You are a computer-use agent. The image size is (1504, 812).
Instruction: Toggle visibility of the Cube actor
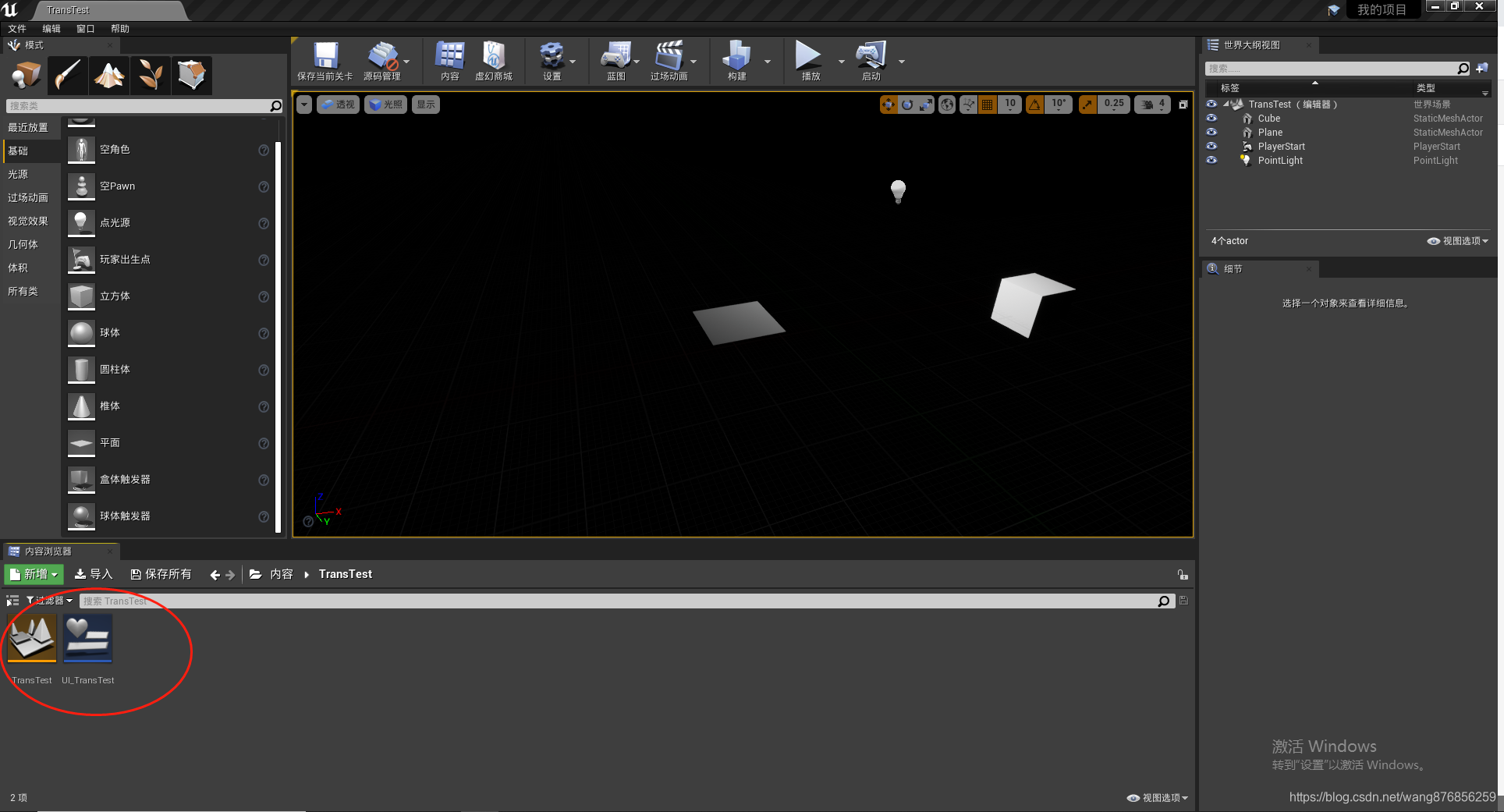click(1211, 119)
